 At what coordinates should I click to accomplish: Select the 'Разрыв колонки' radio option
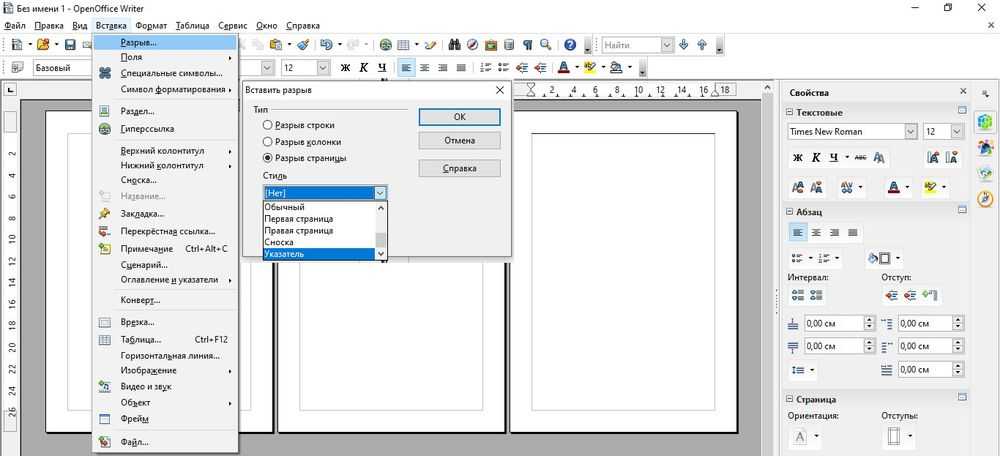(268, 141)
